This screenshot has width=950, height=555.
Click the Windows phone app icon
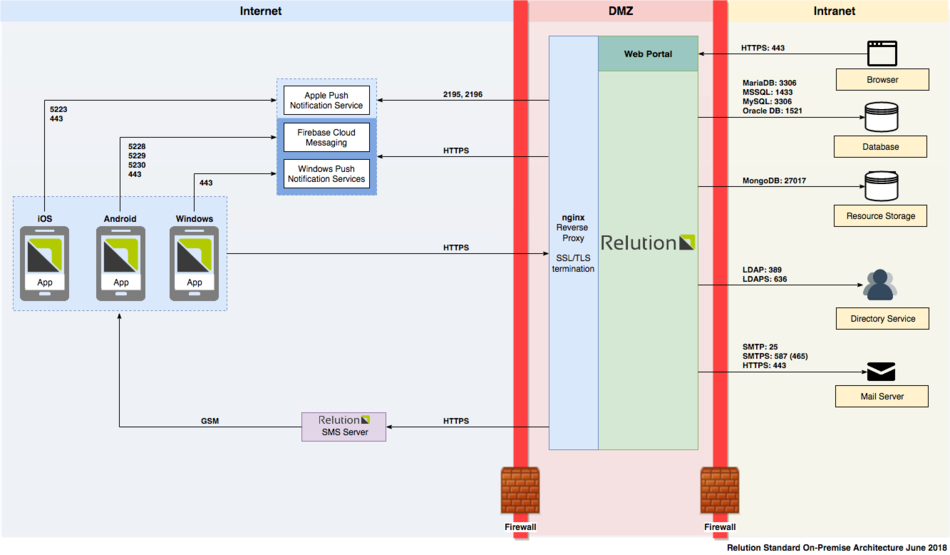coord(194,263)
